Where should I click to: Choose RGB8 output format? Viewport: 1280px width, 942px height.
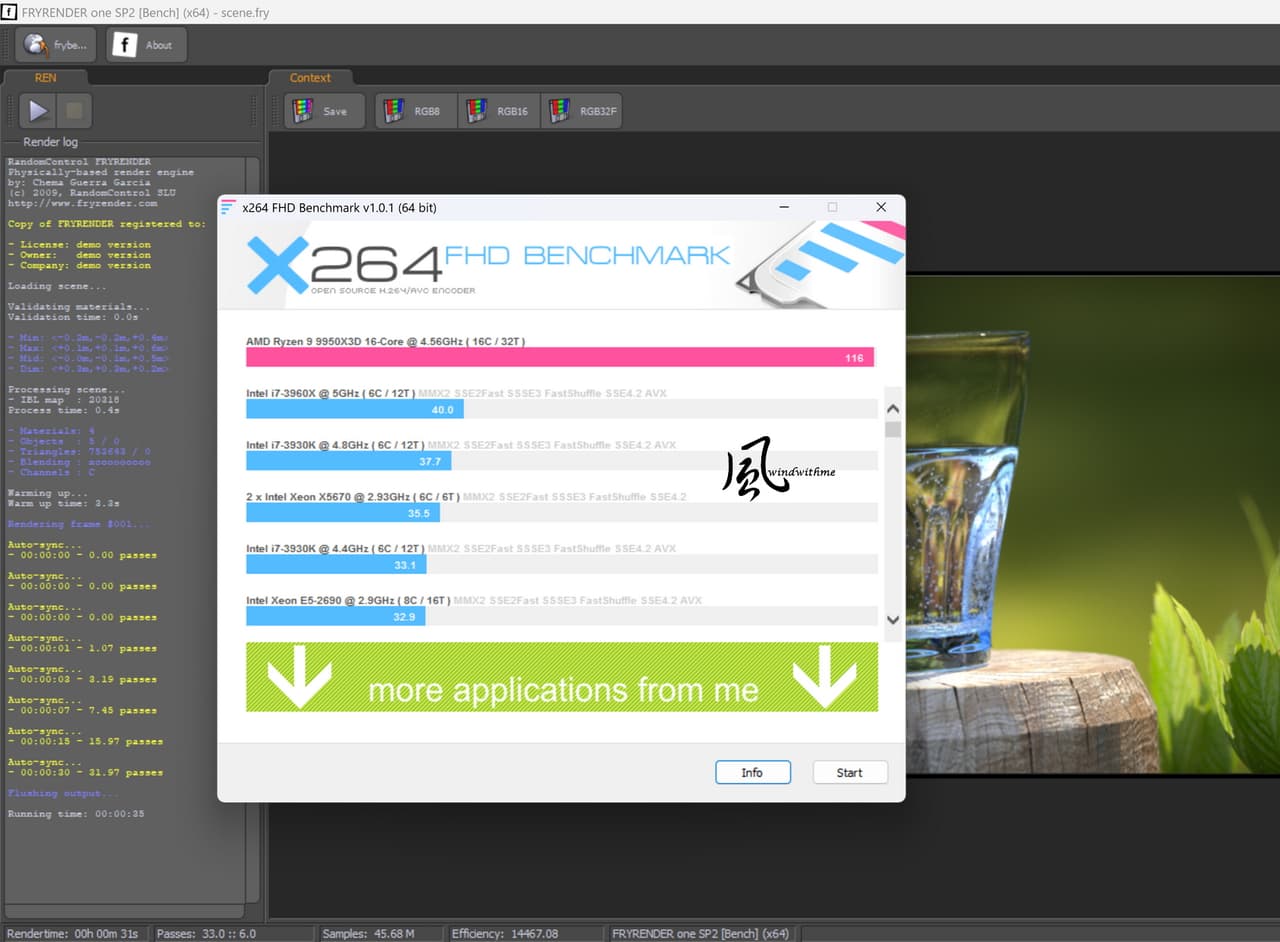coord(416,111)
